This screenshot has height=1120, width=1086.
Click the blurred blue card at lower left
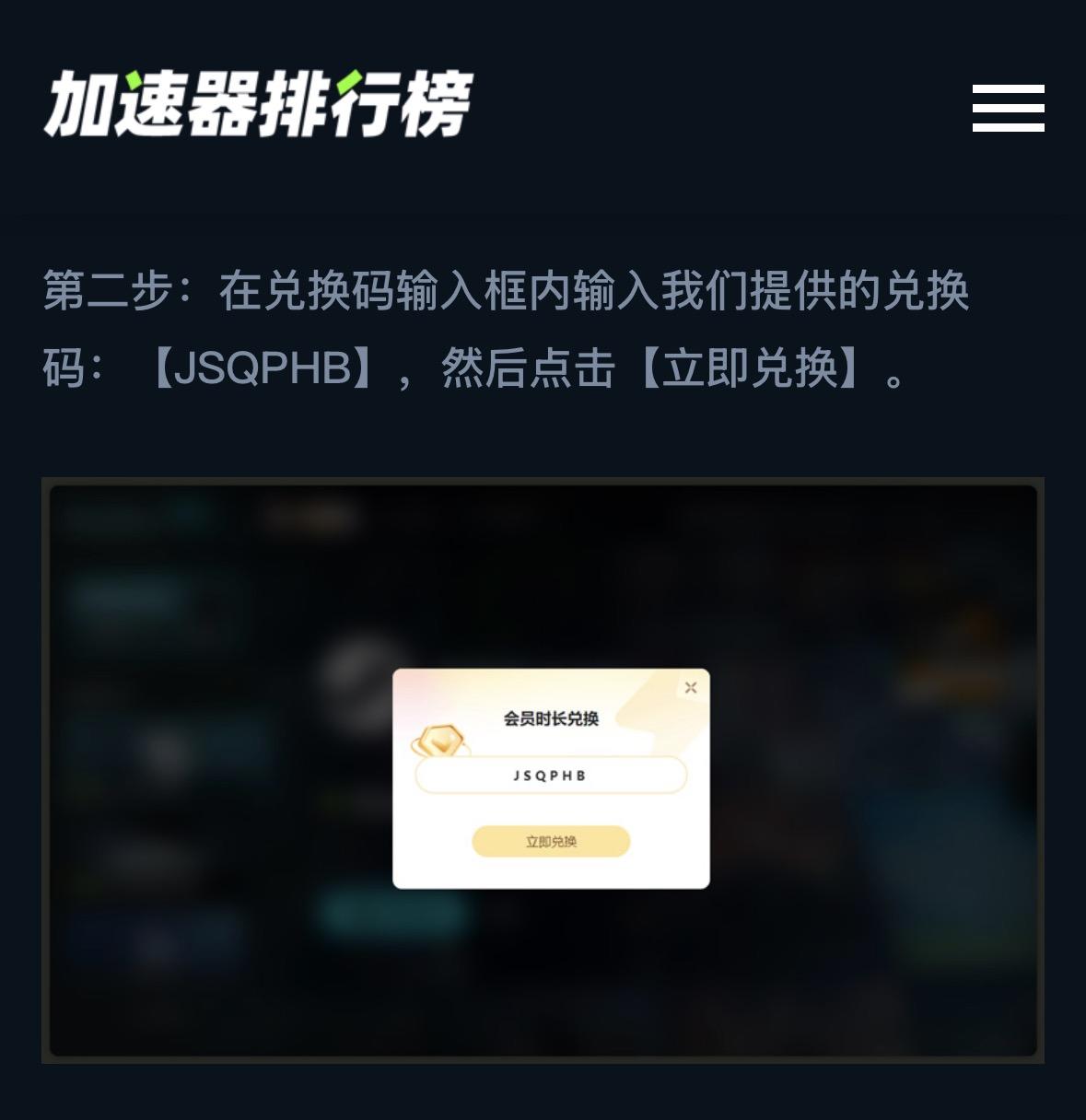[157, 941]
